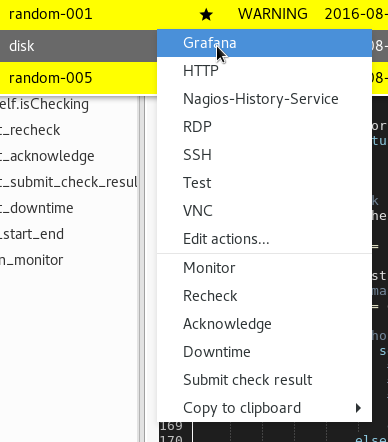Screen dimensions: 388x442
Task: Click the outline panel vertical scrollbar
Action: click(x=142, y=269)
